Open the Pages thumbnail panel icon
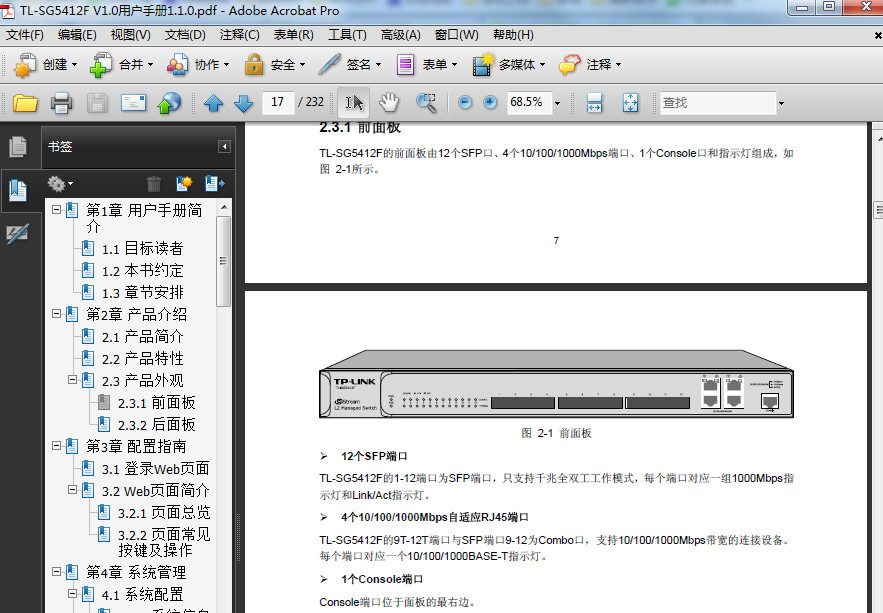The height and width of the screenshot is (613, 883). click(x=18, y=147)
